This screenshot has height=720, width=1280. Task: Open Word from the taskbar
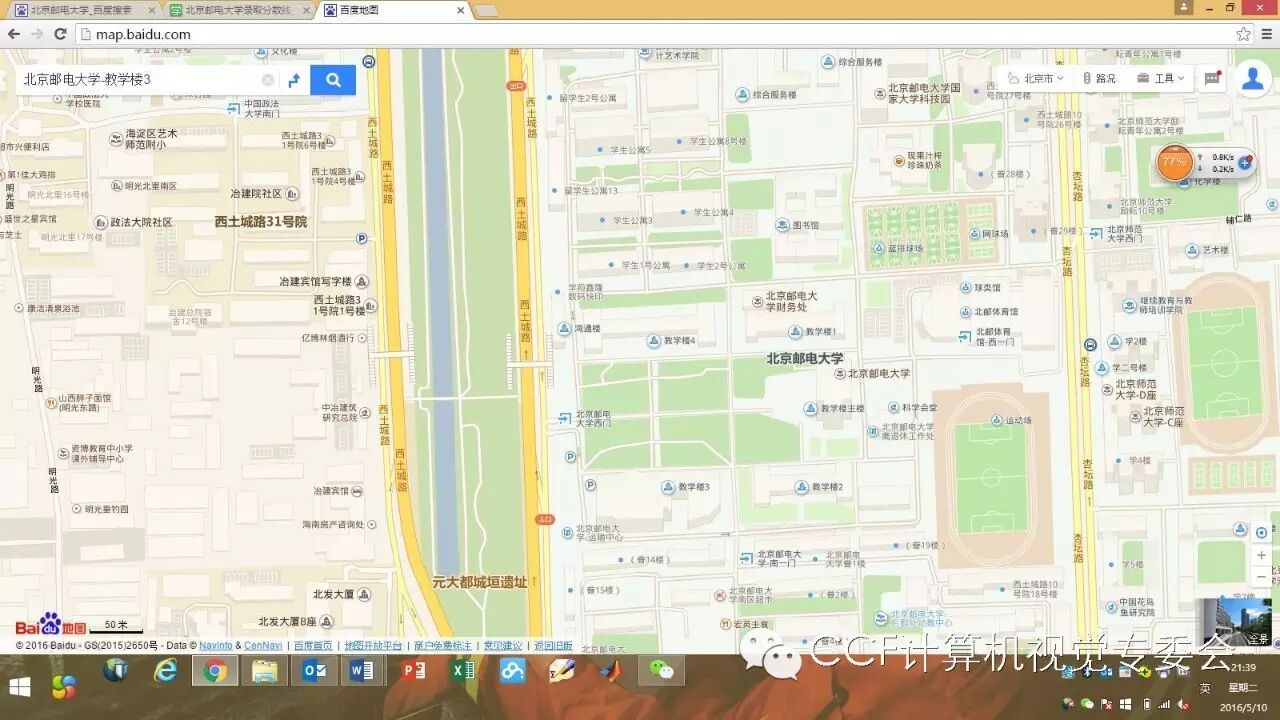point(363,672)
